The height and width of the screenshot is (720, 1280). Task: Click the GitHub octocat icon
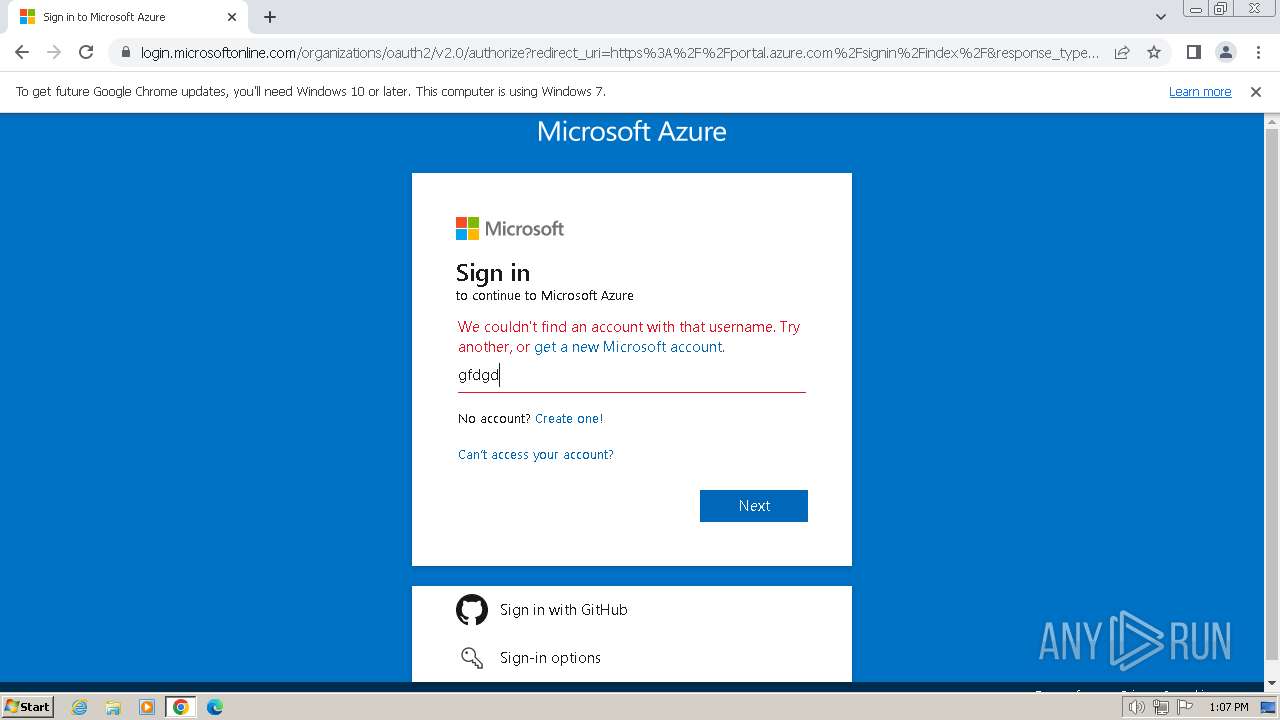(472, 610)
